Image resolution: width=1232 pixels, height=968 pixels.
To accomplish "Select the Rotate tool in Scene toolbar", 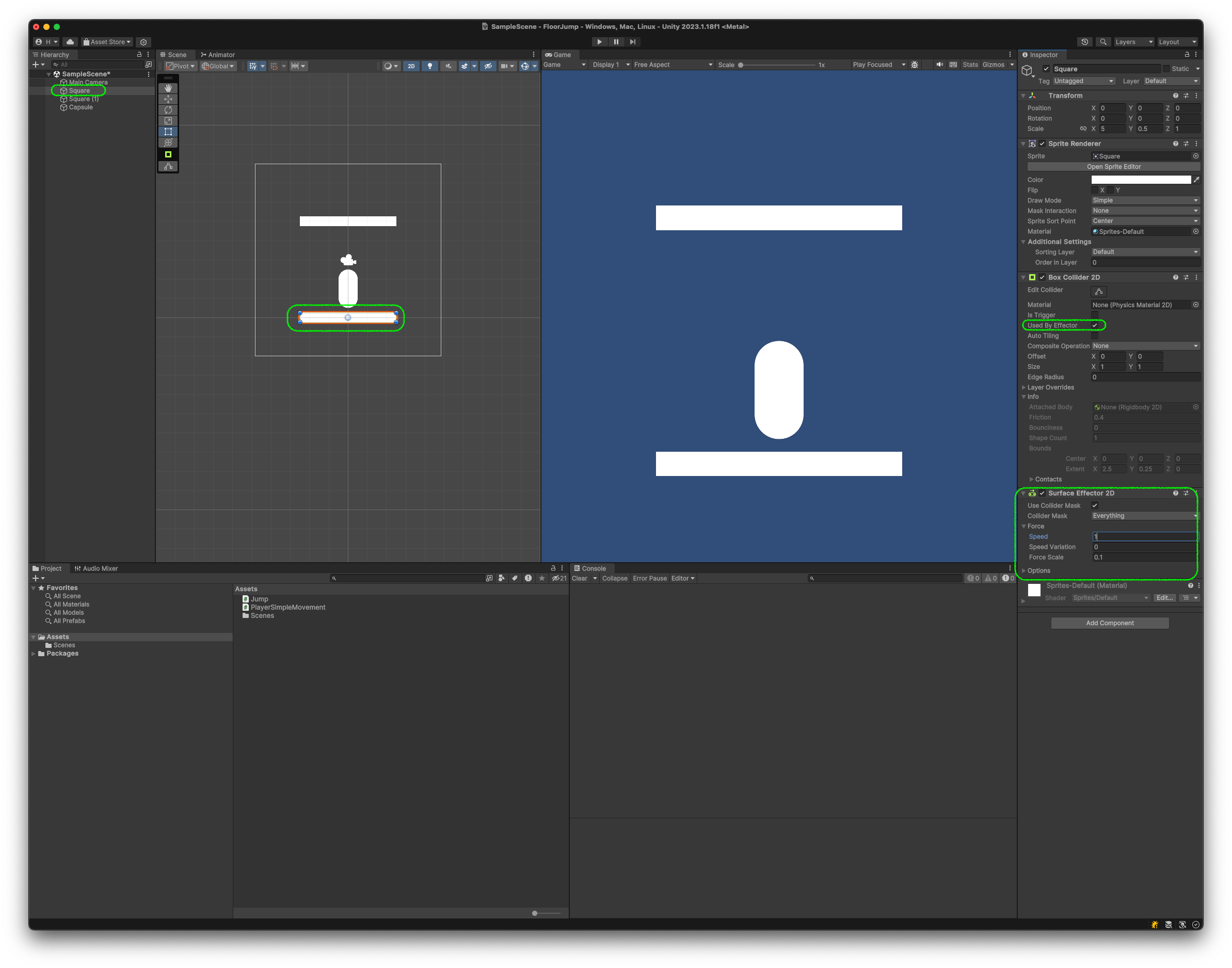I will (168, 110).
